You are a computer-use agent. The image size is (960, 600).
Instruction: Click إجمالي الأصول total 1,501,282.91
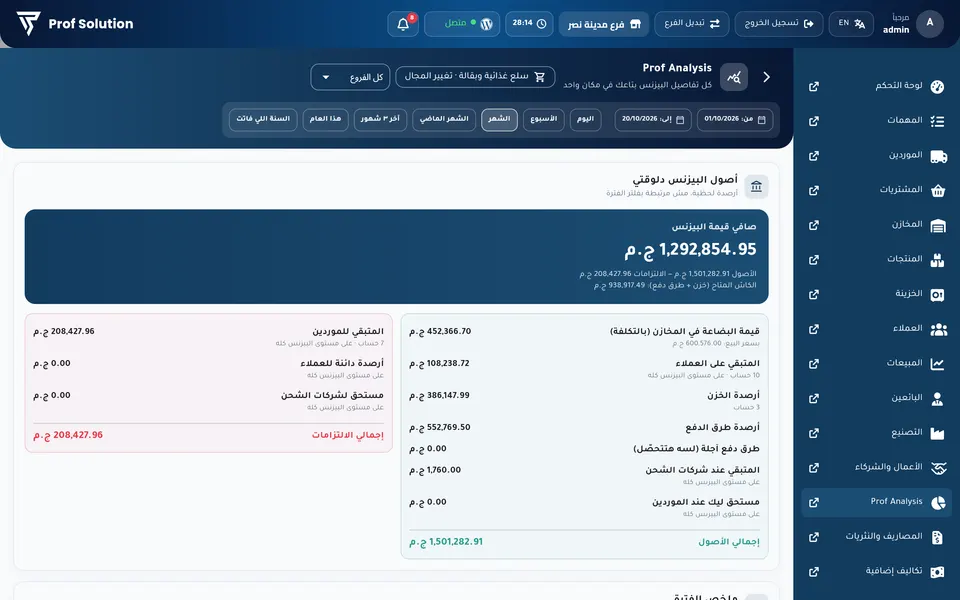tap(446, 542)
